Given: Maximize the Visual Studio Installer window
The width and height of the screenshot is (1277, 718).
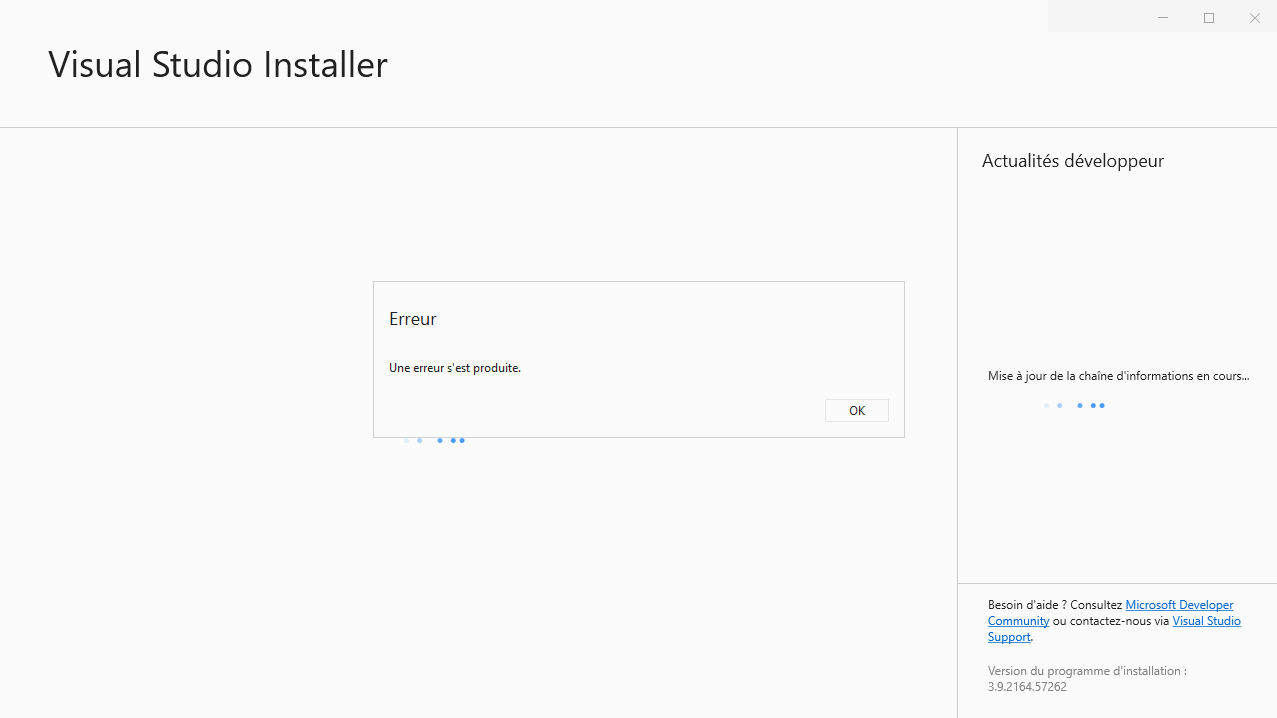Looking at the screenshot, I should (1209, 18).
